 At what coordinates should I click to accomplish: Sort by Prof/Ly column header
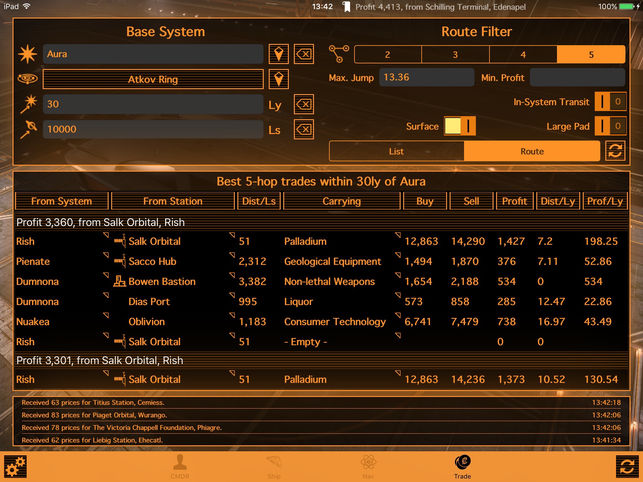click(605, 201)
